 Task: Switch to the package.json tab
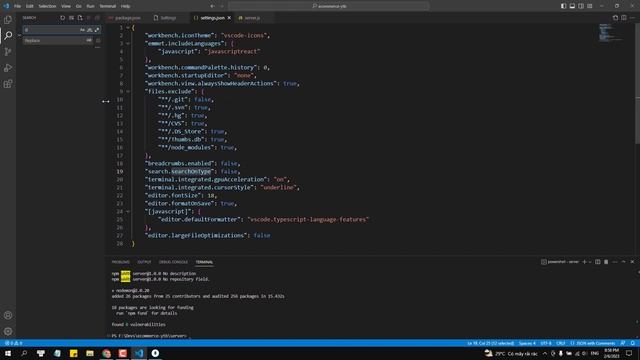click(127, 18)
